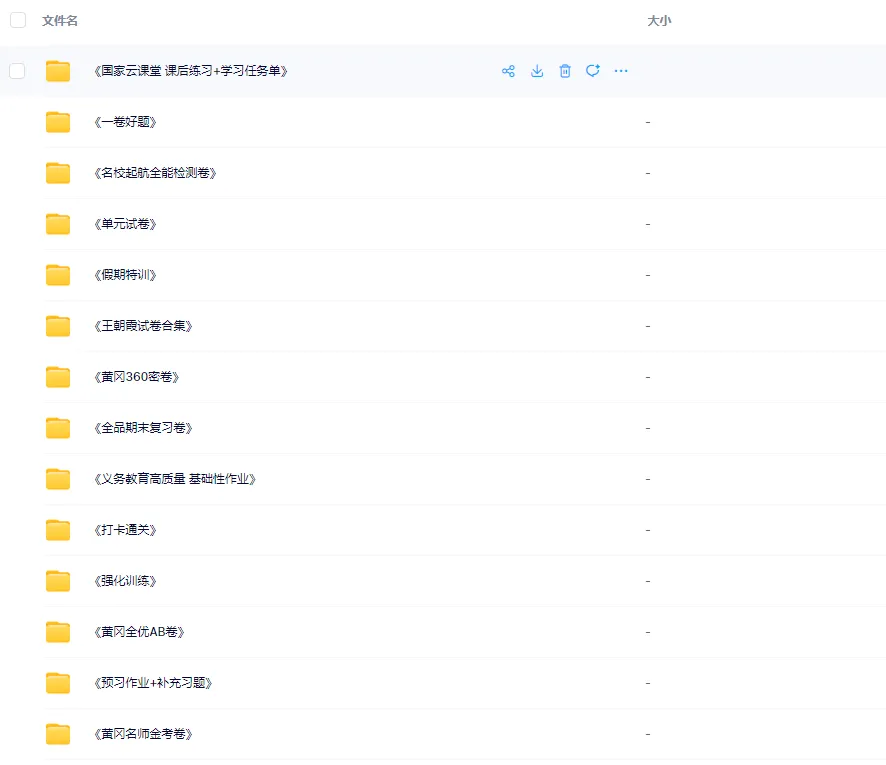
Task: Click folder icon of 一卷好题
Action: tap(58, 122)
